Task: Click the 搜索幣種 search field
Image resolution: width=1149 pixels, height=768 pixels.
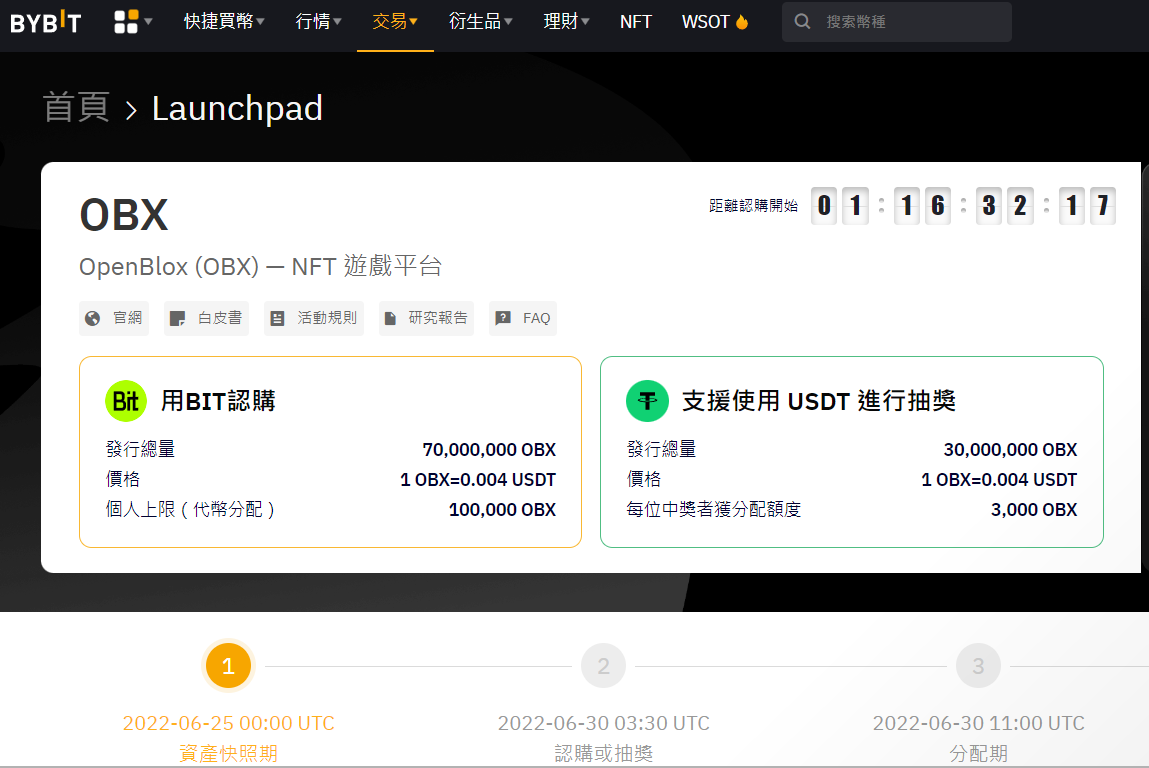Action: [x=896, y=21]
